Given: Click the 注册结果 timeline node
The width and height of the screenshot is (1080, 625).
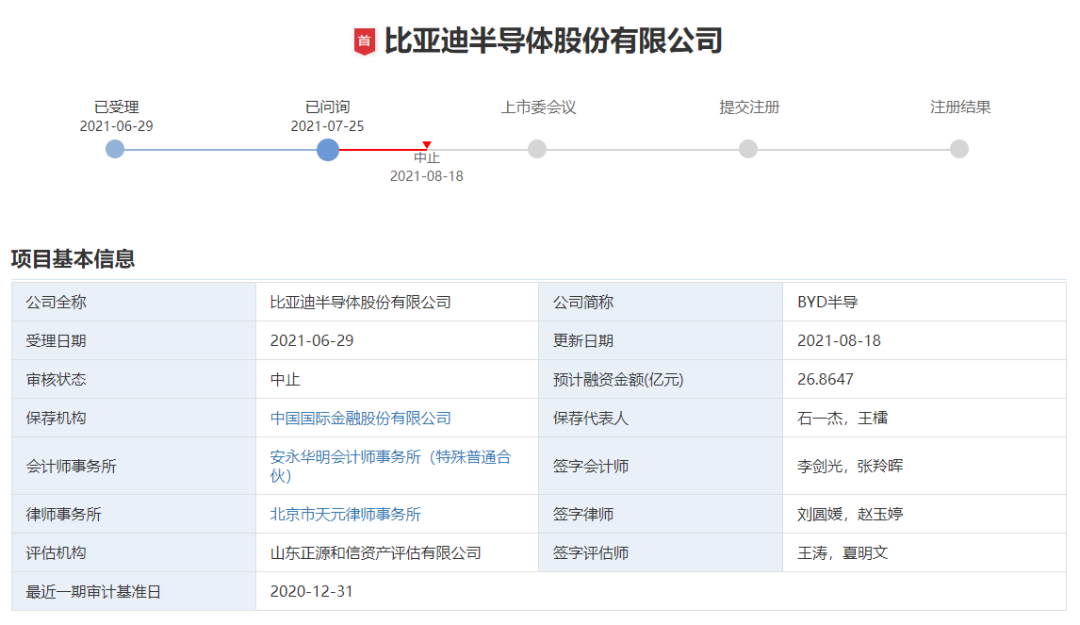Looking at the screenshot, I should click(959, 149).
